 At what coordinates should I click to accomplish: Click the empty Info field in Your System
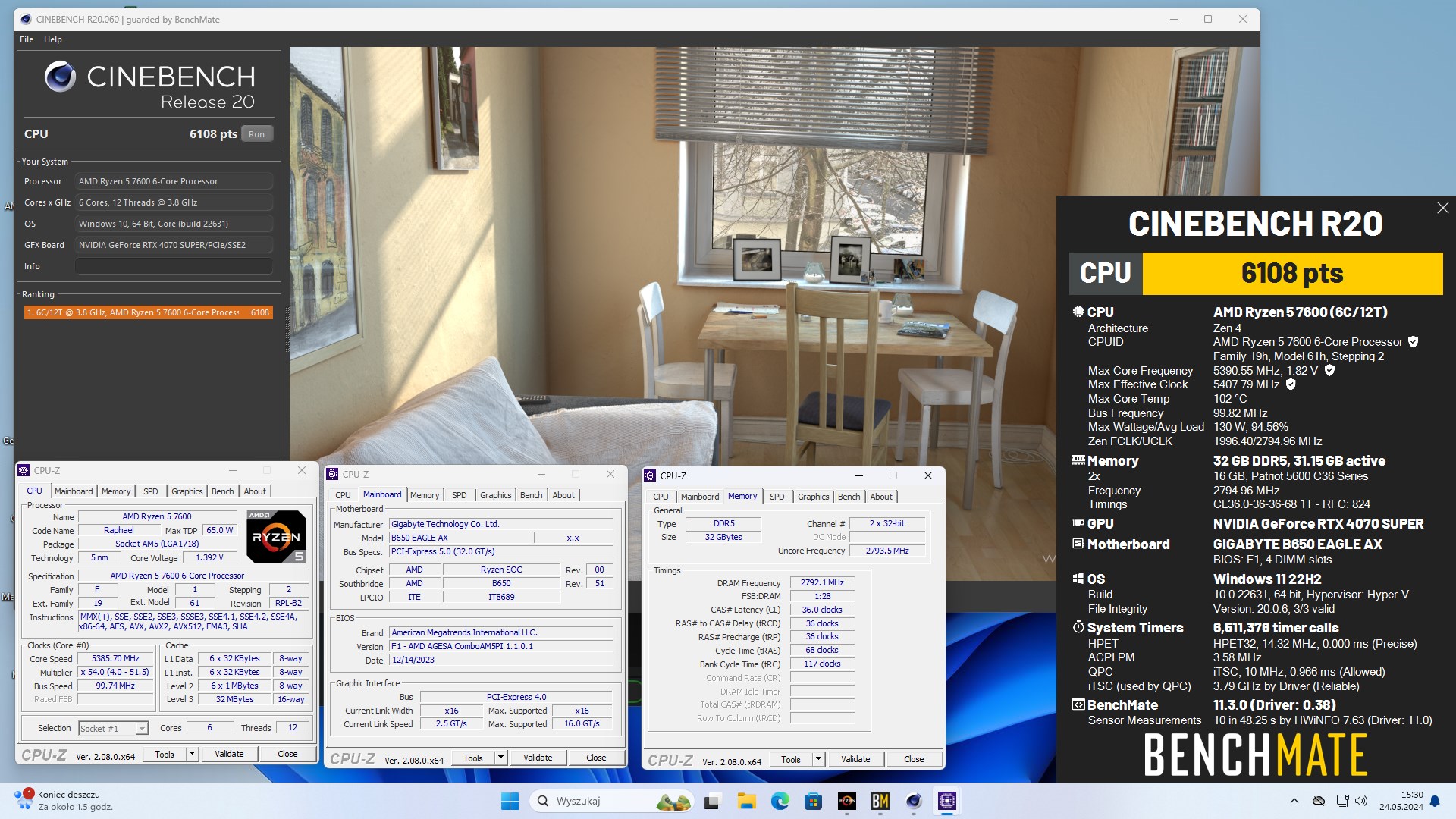(x=174, y=266)
